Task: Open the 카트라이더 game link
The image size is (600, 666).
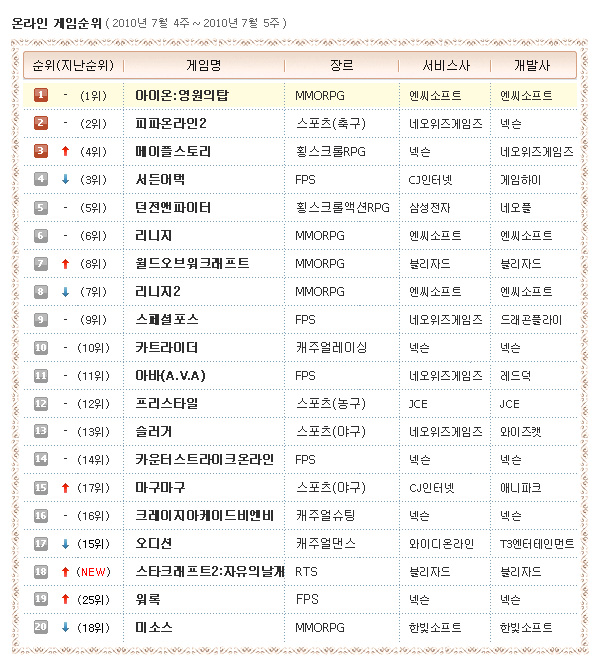Action: tap(166, 348)
